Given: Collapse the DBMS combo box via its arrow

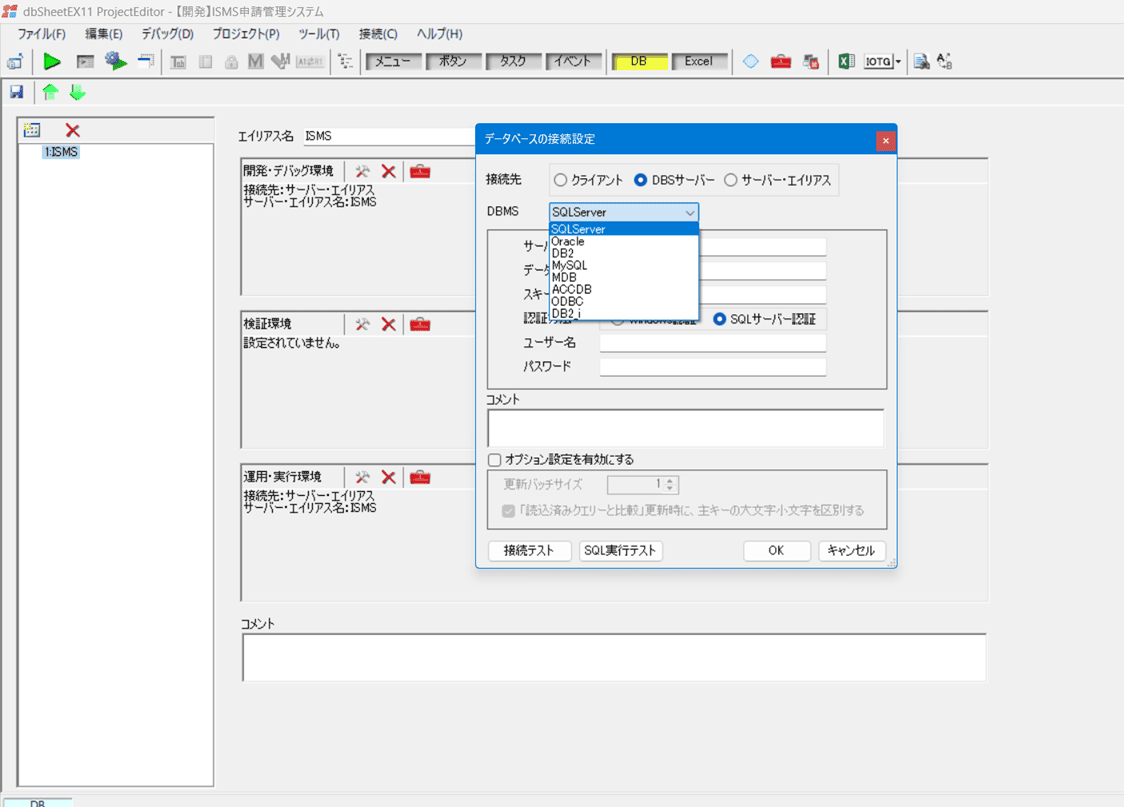Looking at the screenshot, I should 689,212.
